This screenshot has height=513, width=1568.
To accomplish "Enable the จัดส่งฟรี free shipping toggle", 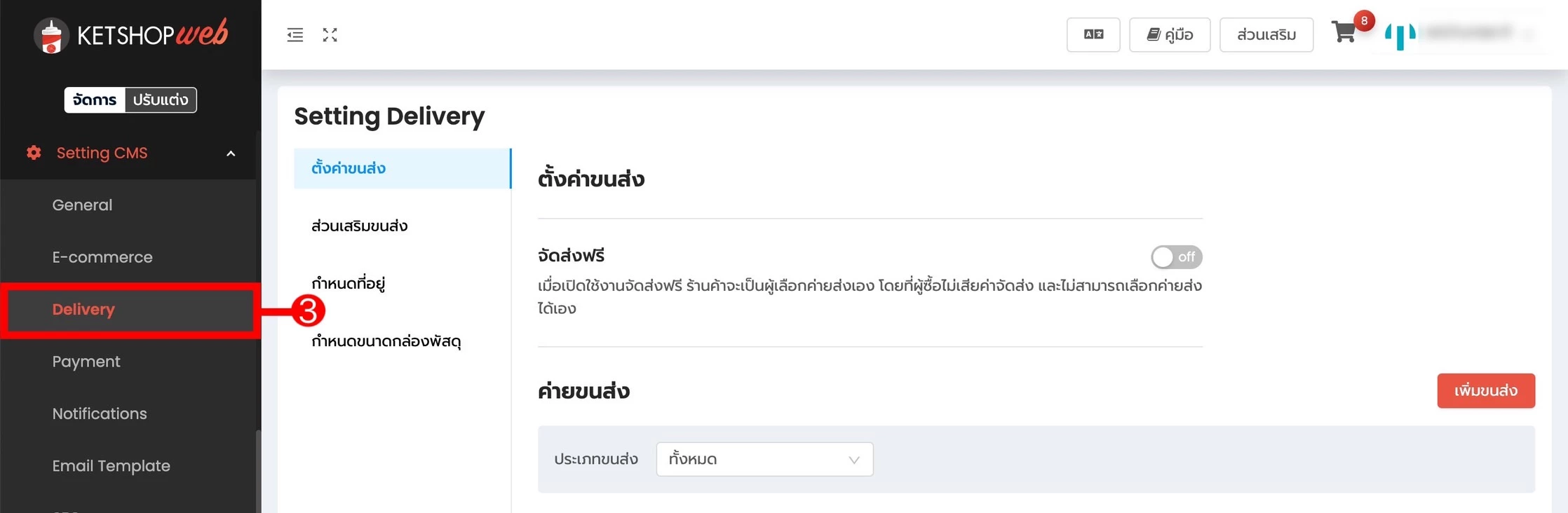I will point(1177,257).
